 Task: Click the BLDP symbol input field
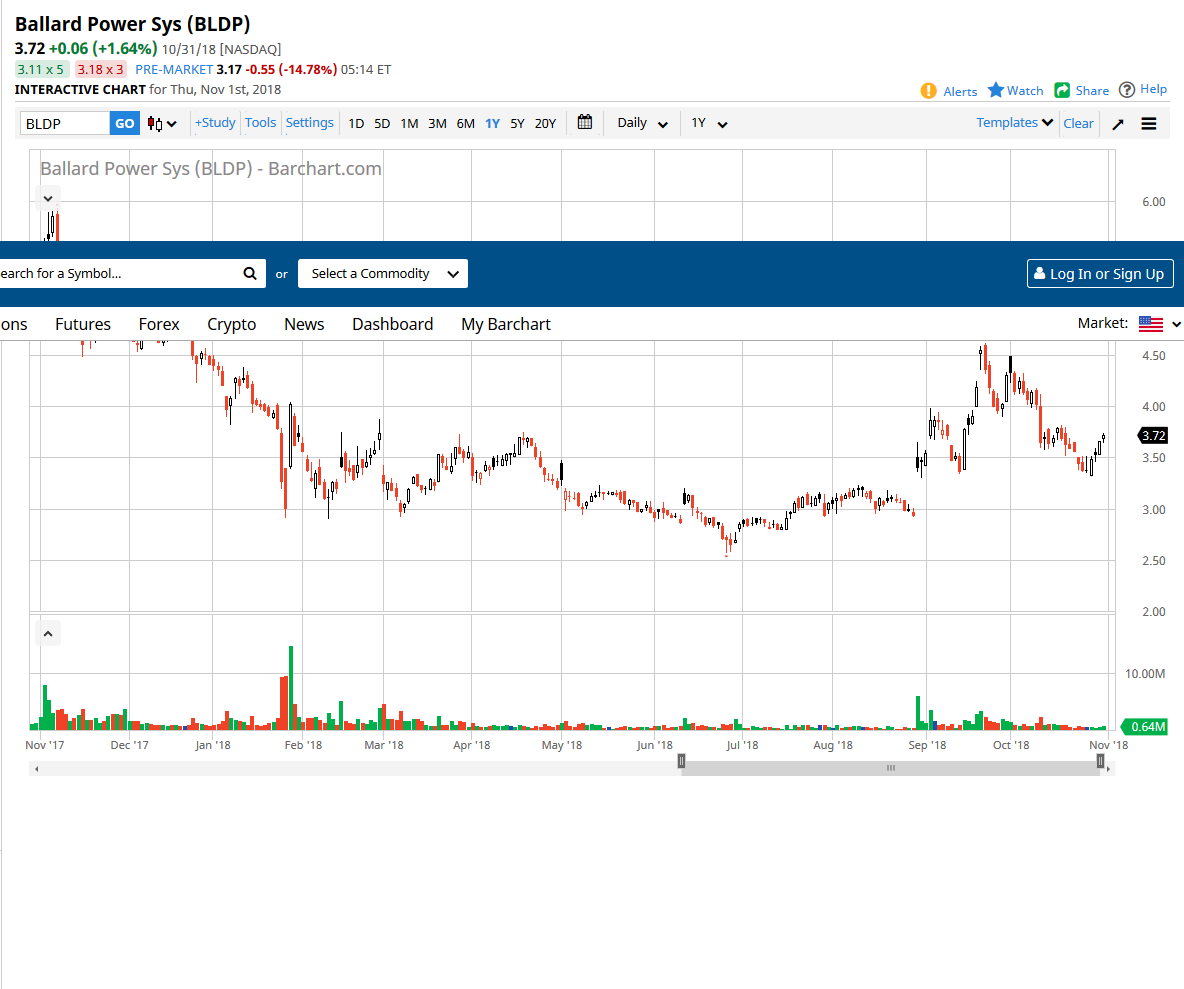click(x=65, y=124)
